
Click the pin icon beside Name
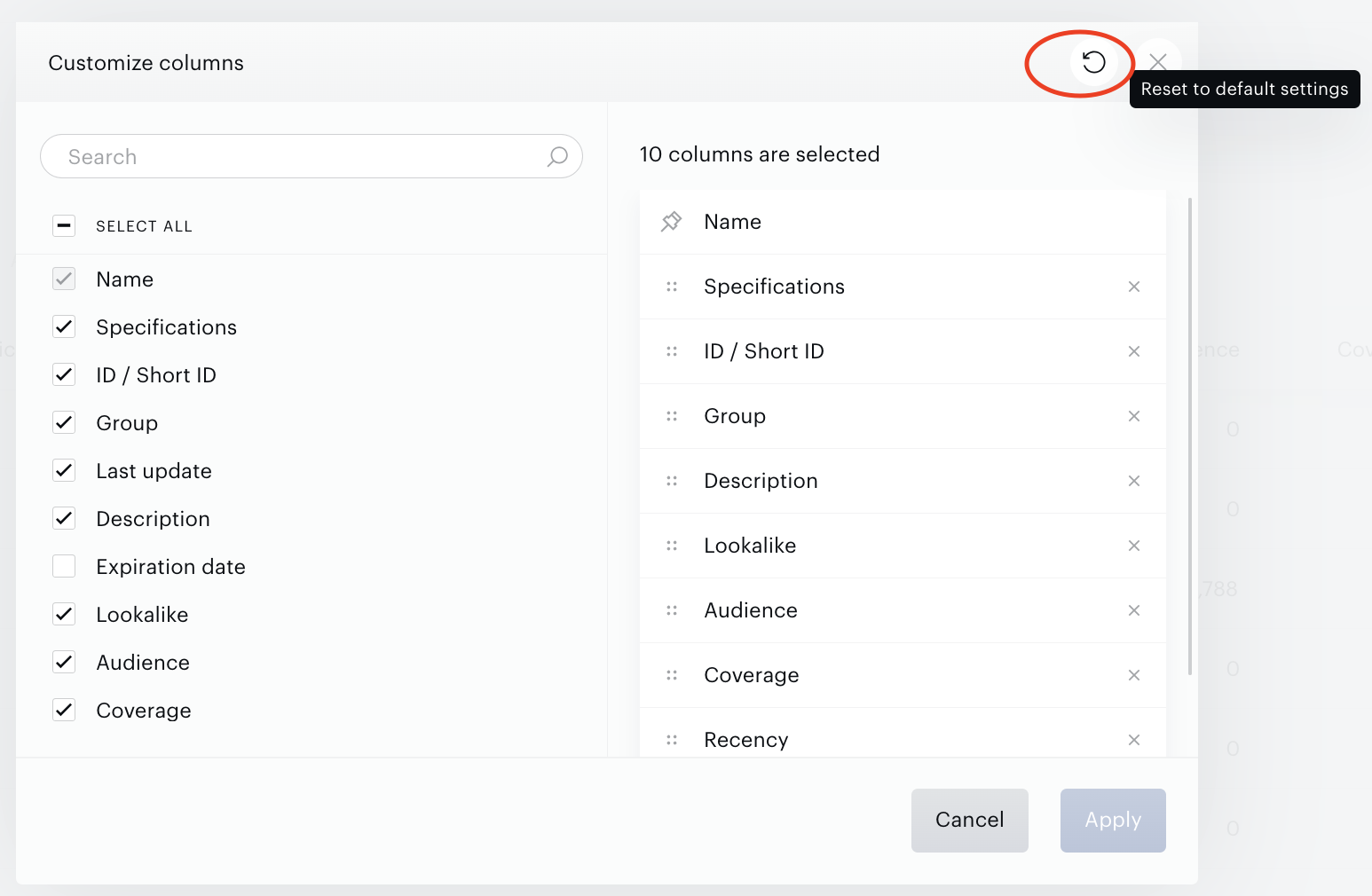(x=672, y=222)
